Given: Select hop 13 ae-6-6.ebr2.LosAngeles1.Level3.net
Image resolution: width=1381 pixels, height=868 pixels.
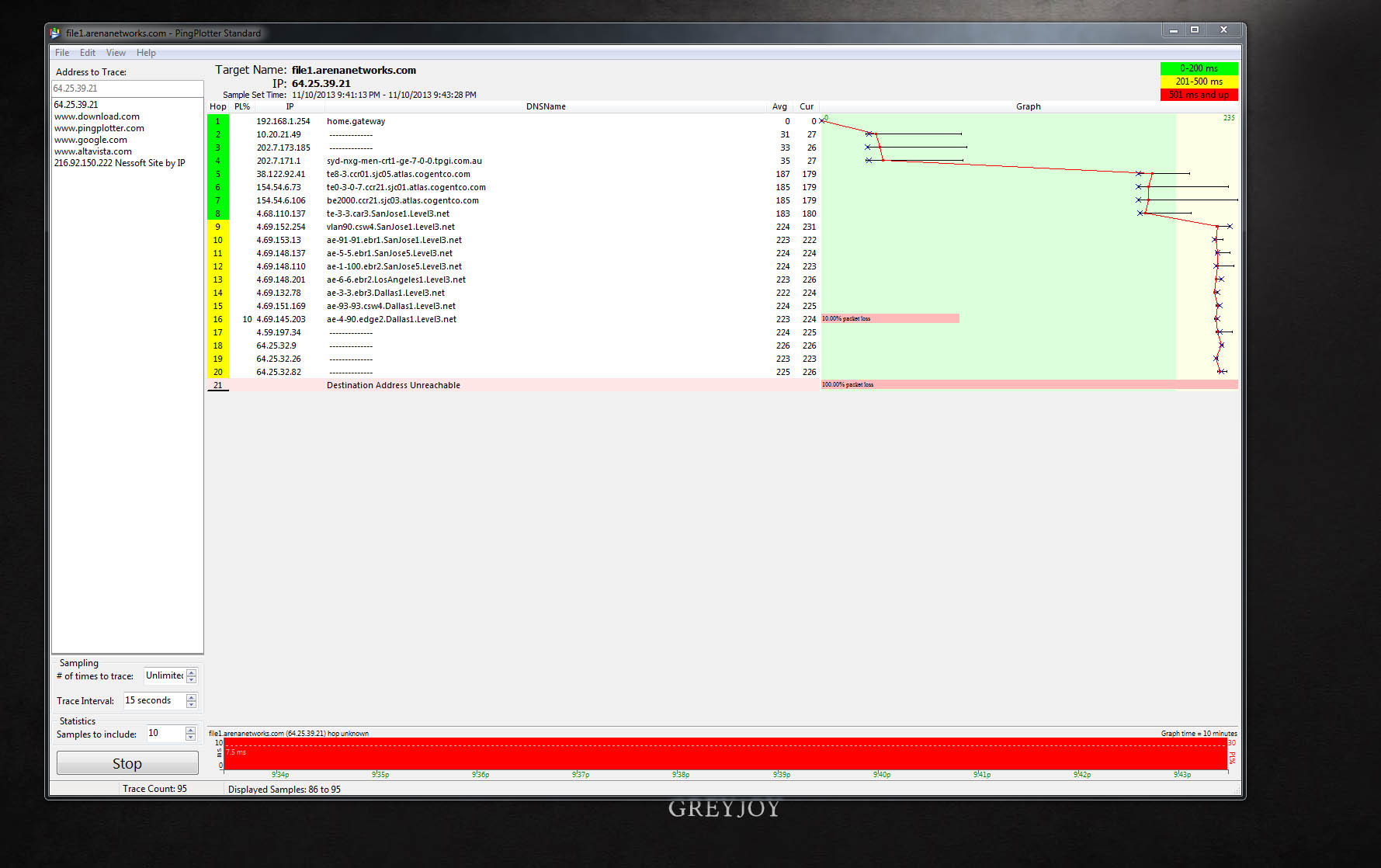Looking at the screenshot, I should [x=396, y=279].
